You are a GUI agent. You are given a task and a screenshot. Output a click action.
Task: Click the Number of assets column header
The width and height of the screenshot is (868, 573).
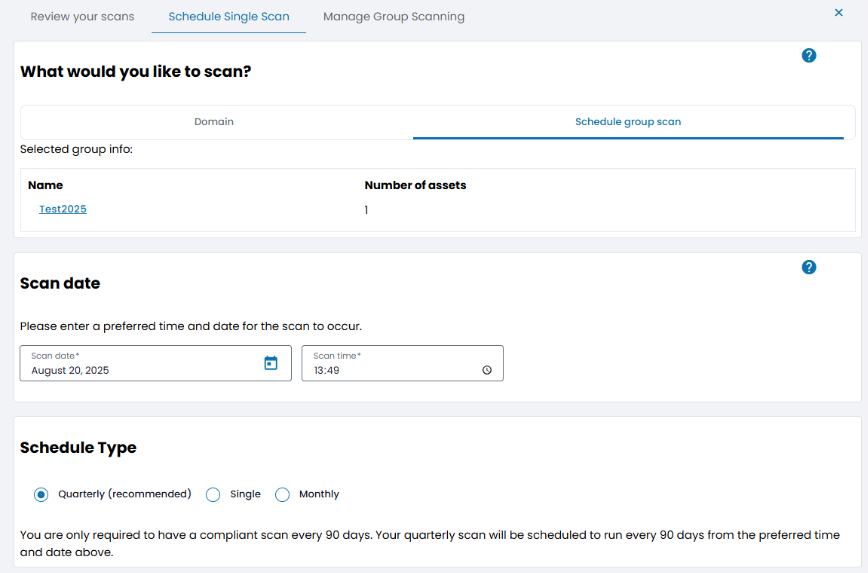[415, 185]
